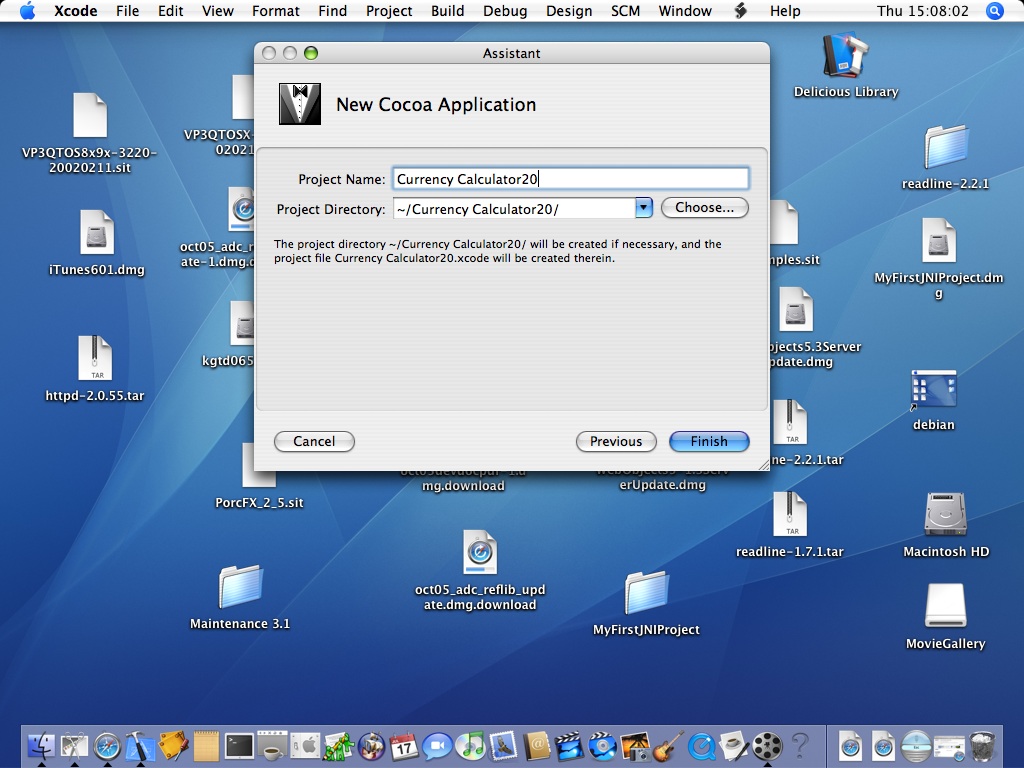Launch iMovie clapperboard icon in Dock
The image size is (1024, 768).
(569, 746)
